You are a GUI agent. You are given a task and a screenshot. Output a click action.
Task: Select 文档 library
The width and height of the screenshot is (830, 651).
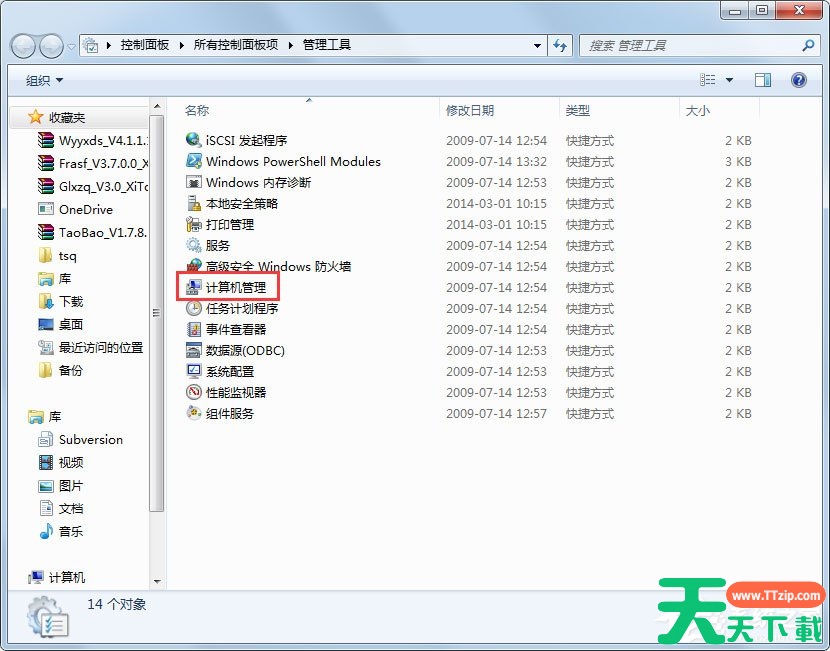click(x=61, y=508)
